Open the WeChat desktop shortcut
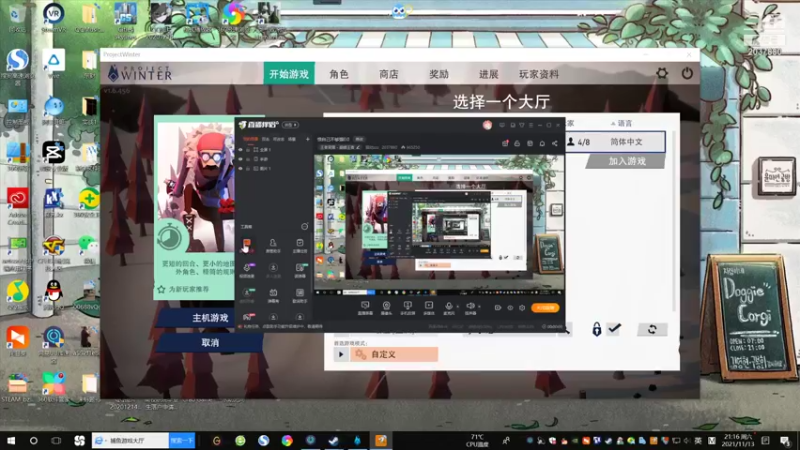 89,248
